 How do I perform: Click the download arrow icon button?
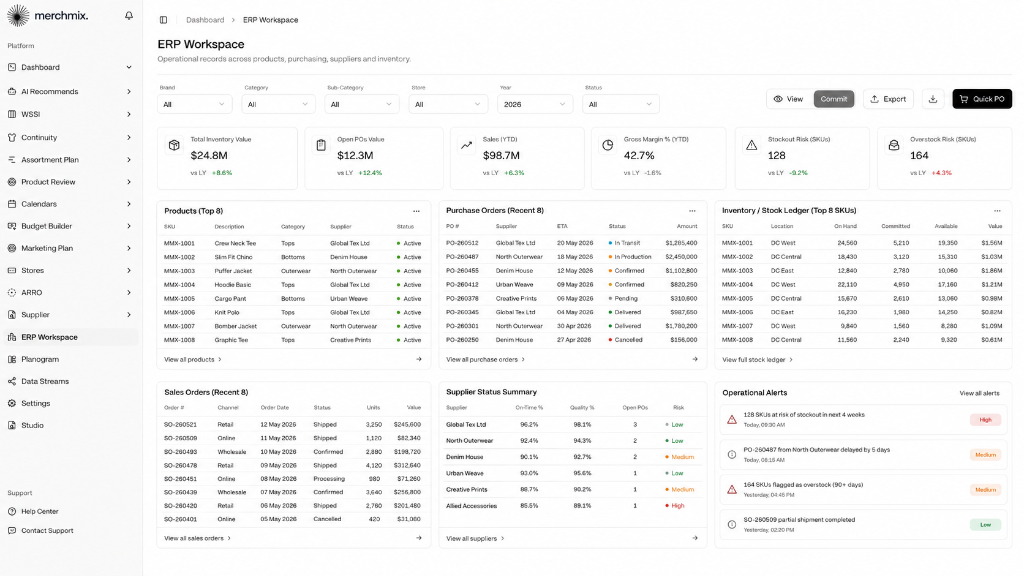click(933, 99)
